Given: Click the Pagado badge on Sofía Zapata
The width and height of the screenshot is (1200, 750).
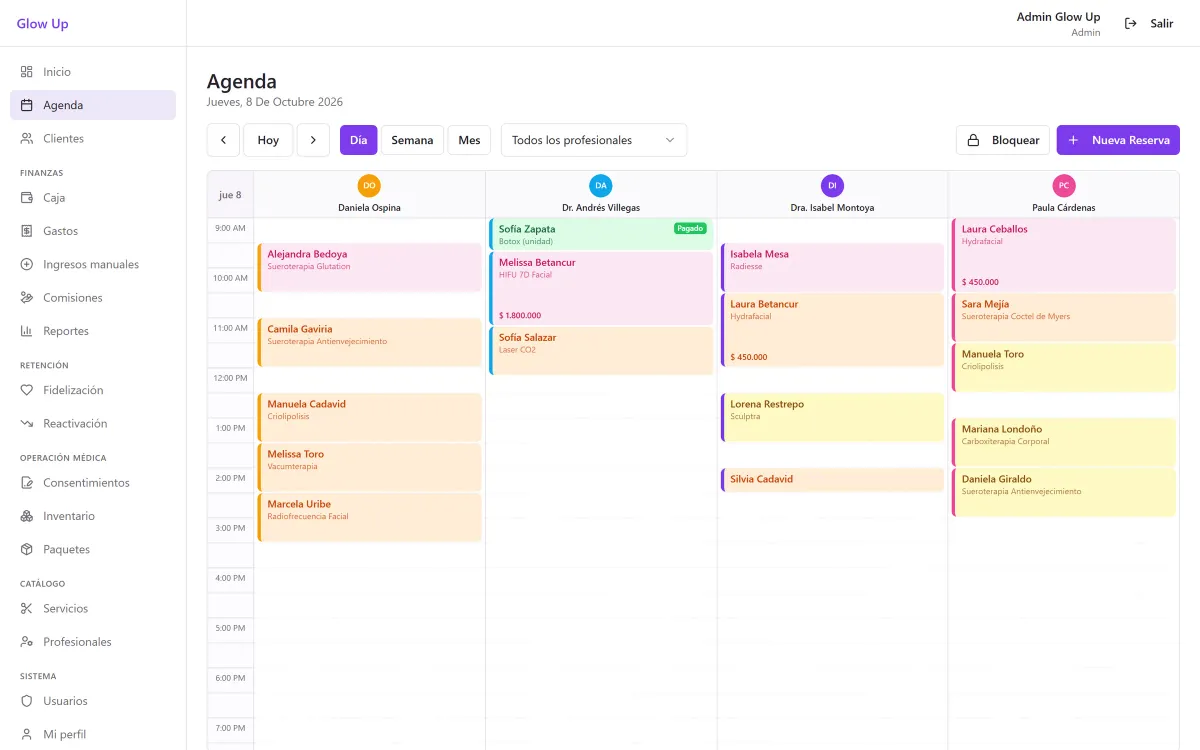Looking at the screenshot, I should (690, 228).
